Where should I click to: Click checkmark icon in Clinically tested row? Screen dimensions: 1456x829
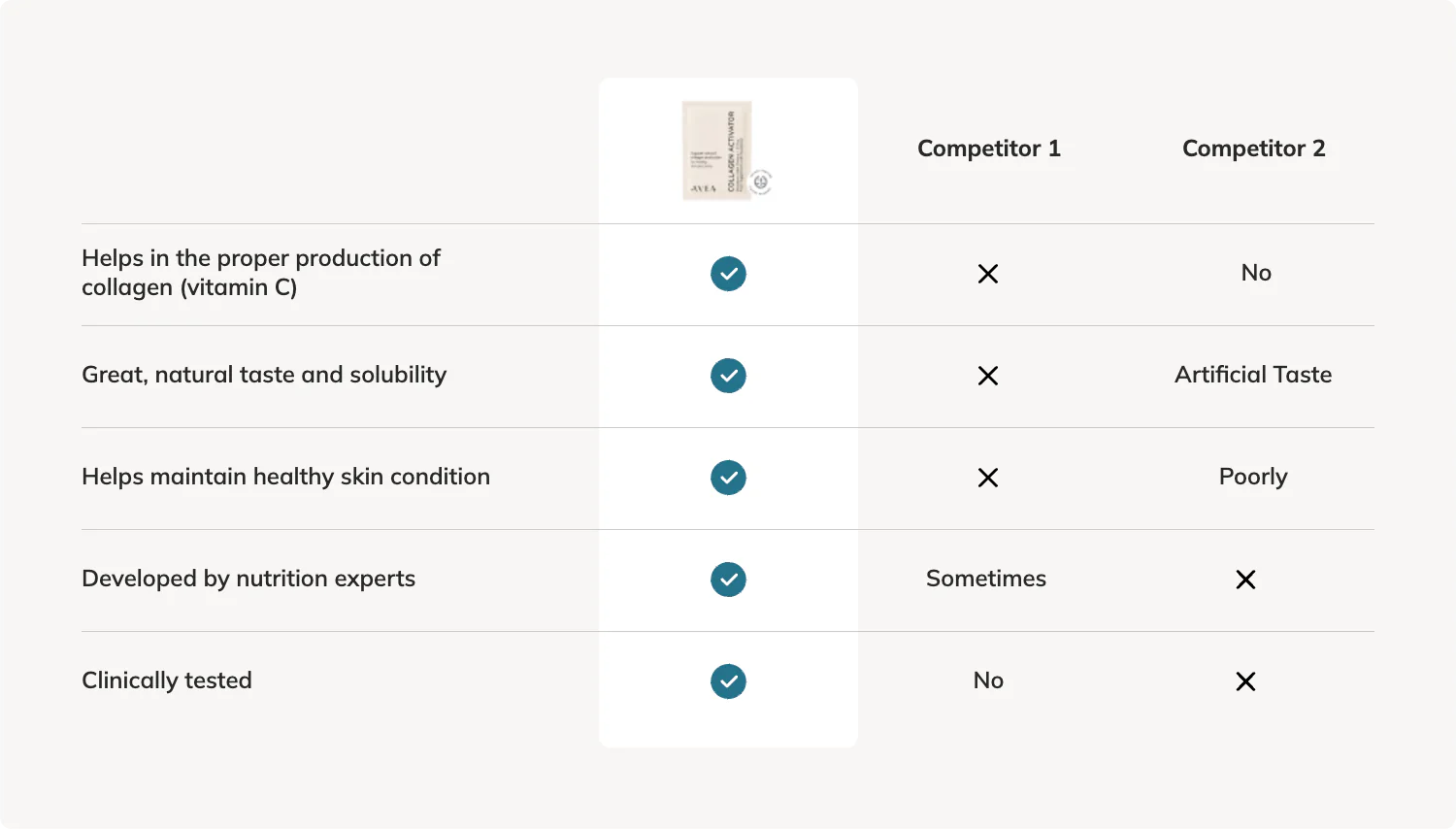pyautogui.click(x=728, y=681)
